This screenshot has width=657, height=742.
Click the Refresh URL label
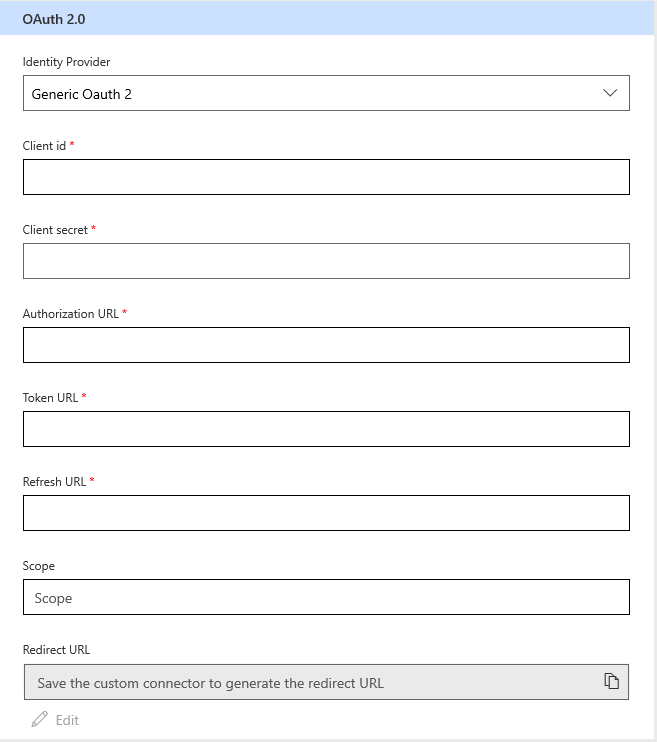tap(54, 482)
